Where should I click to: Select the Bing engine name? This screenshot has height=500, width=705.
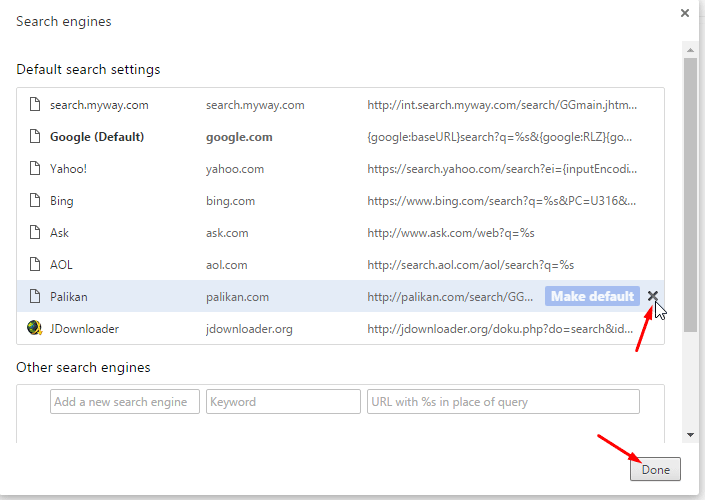62,201
